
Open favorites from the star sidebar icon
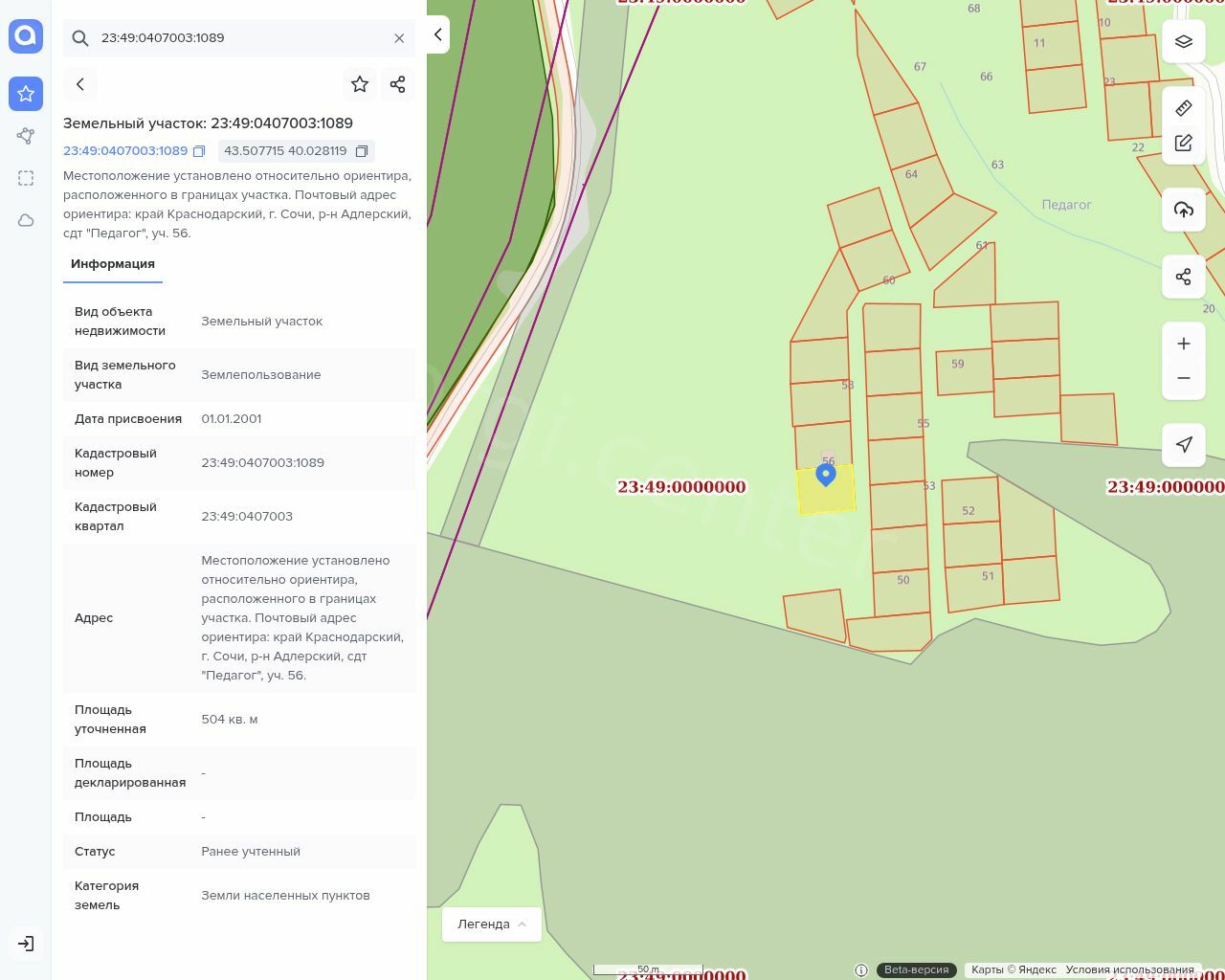coord(26,94)
